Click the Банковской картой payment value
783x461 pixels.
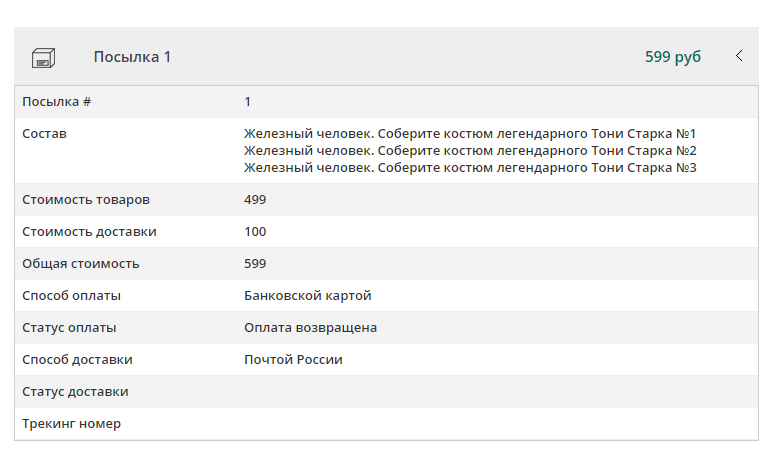point(307,296)
